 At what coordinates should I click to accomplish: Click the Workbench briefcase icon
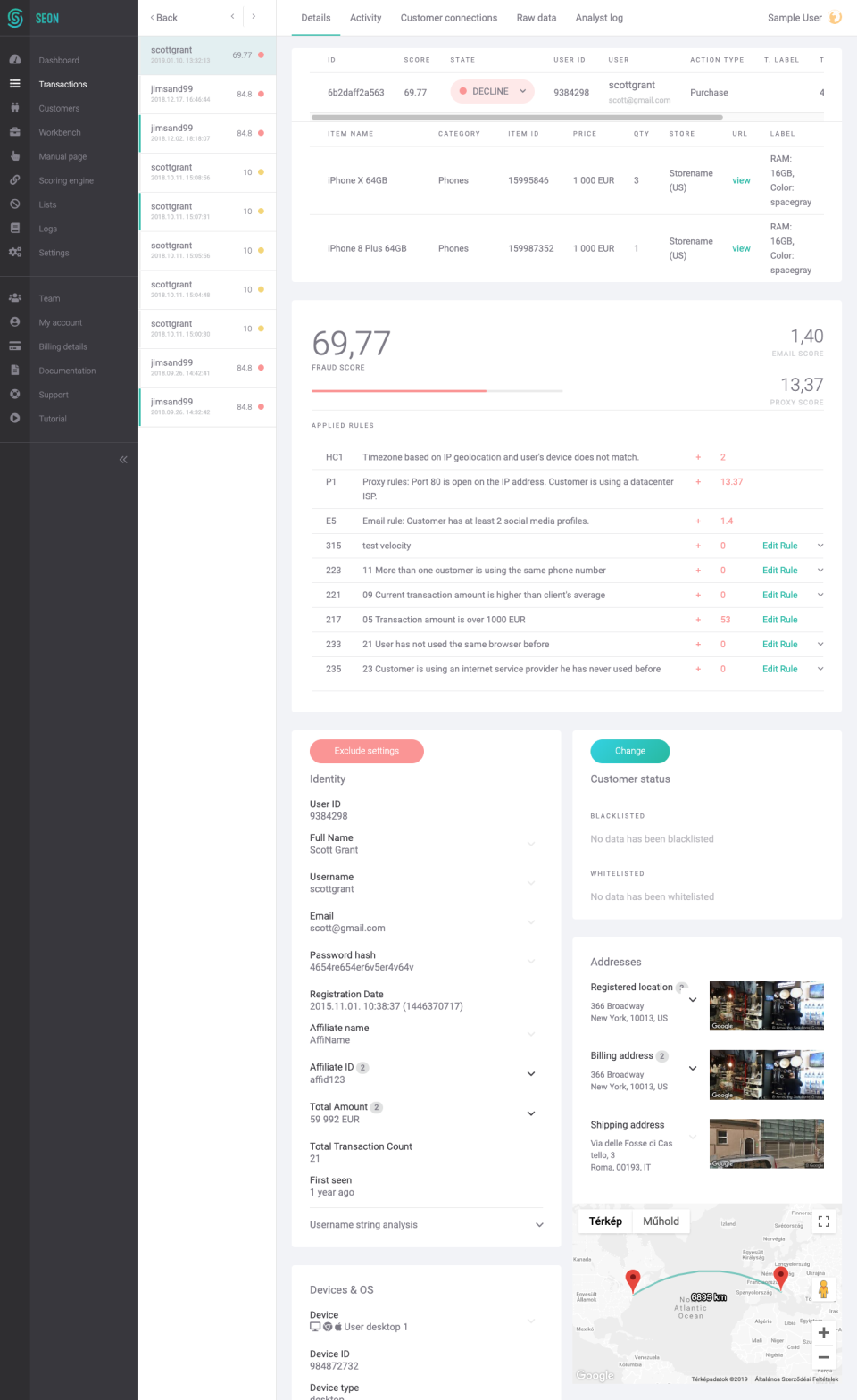pos(15,132)
